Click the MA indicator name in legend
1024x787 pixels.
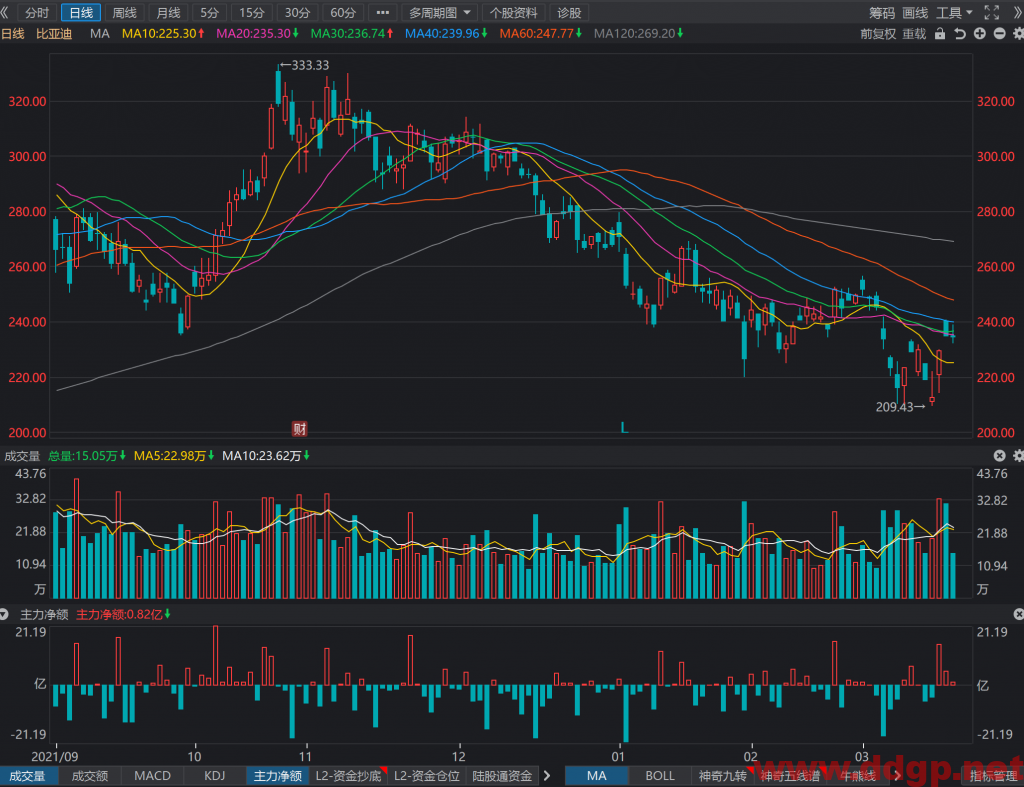pyautogui.click(x=99, y=33)
